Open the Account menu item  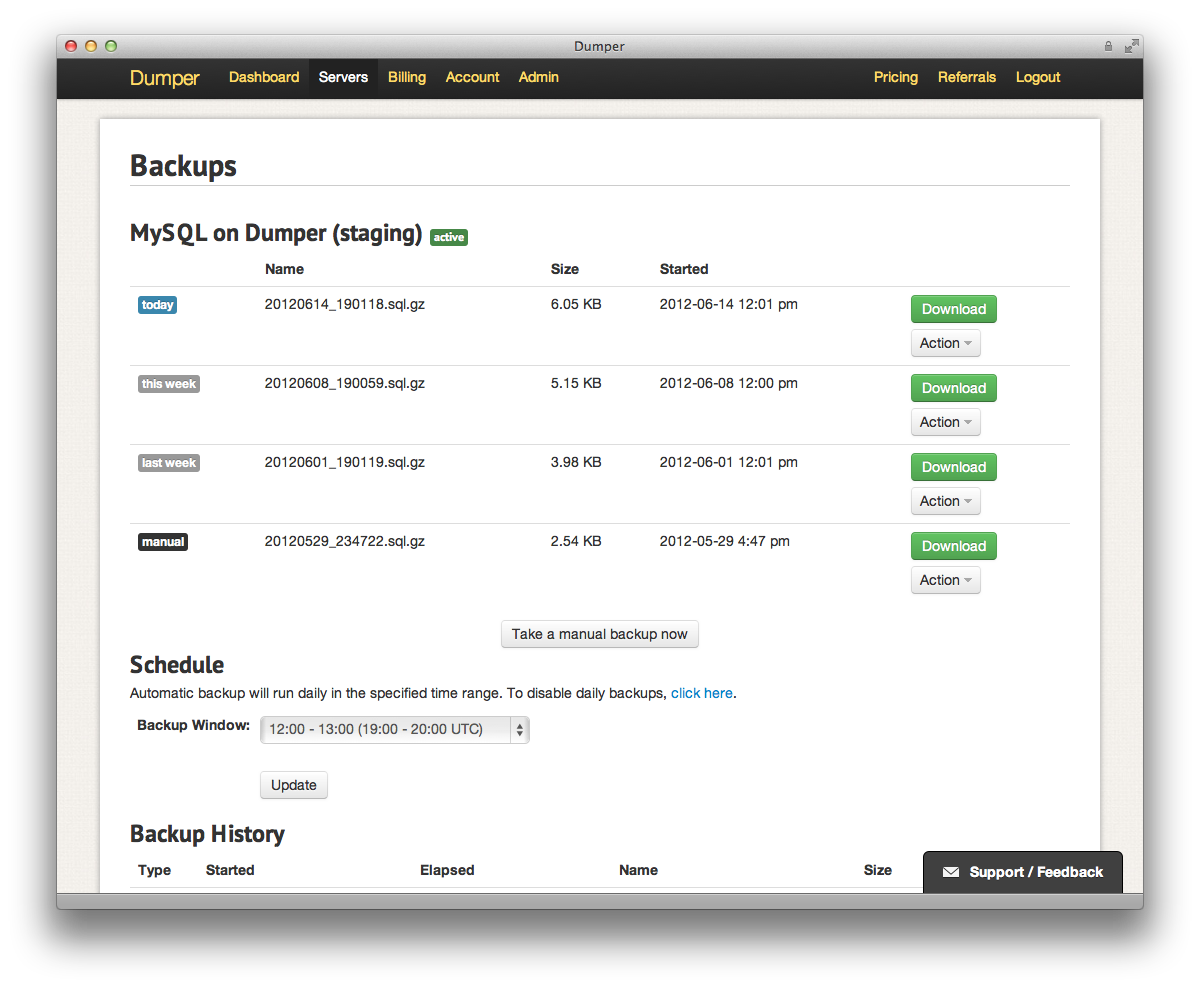click(x=472, y=77)
